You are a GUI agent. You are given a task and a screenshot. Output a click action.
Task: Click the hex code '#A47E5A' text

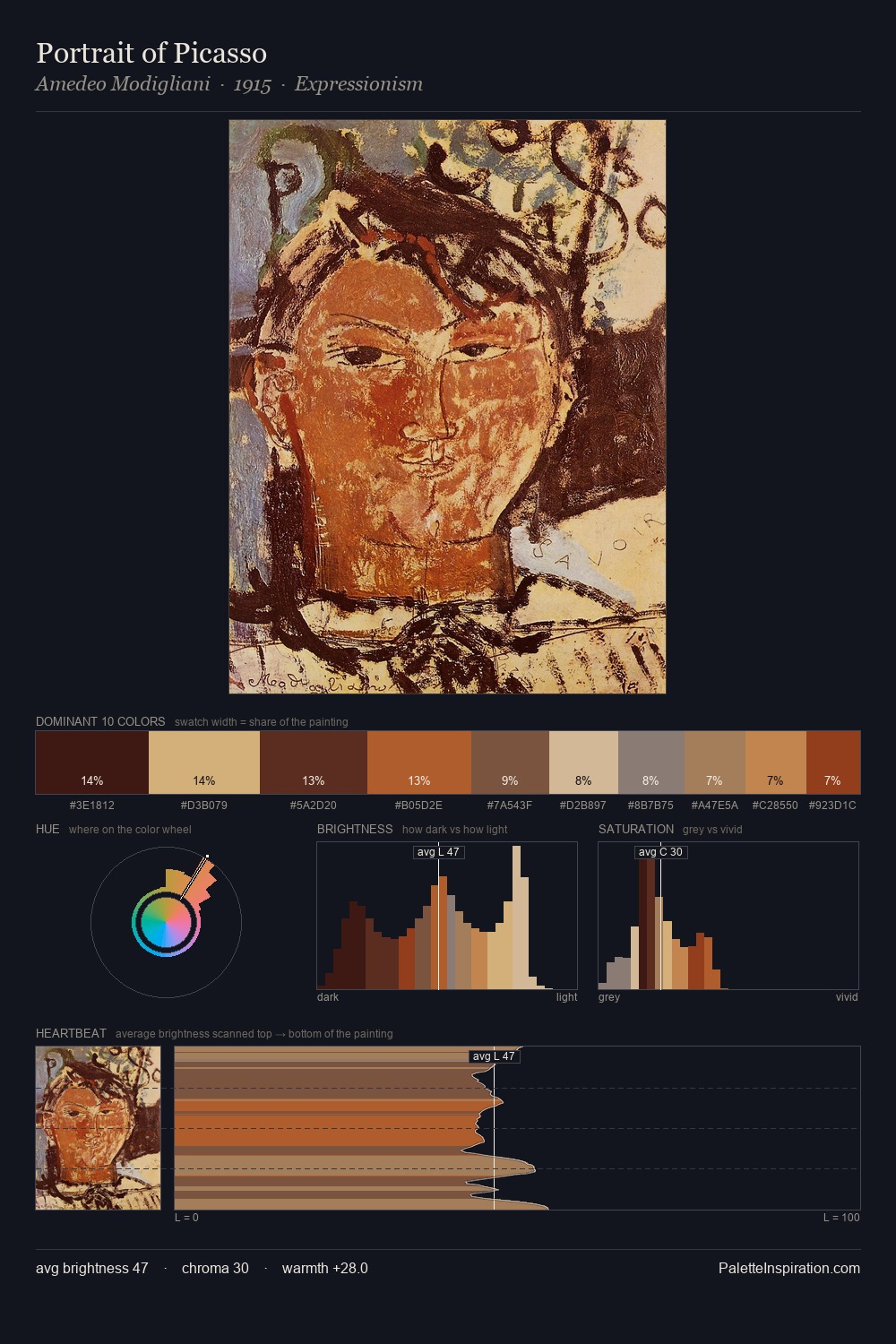pos(715,806)
